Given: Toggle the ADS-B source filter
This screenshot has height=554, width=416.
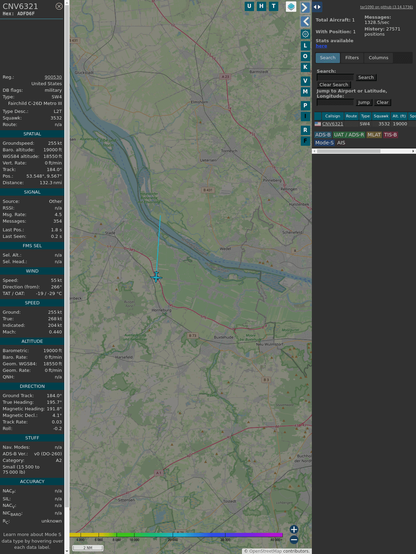Looking at the screenshot, I should pos(323,135).
